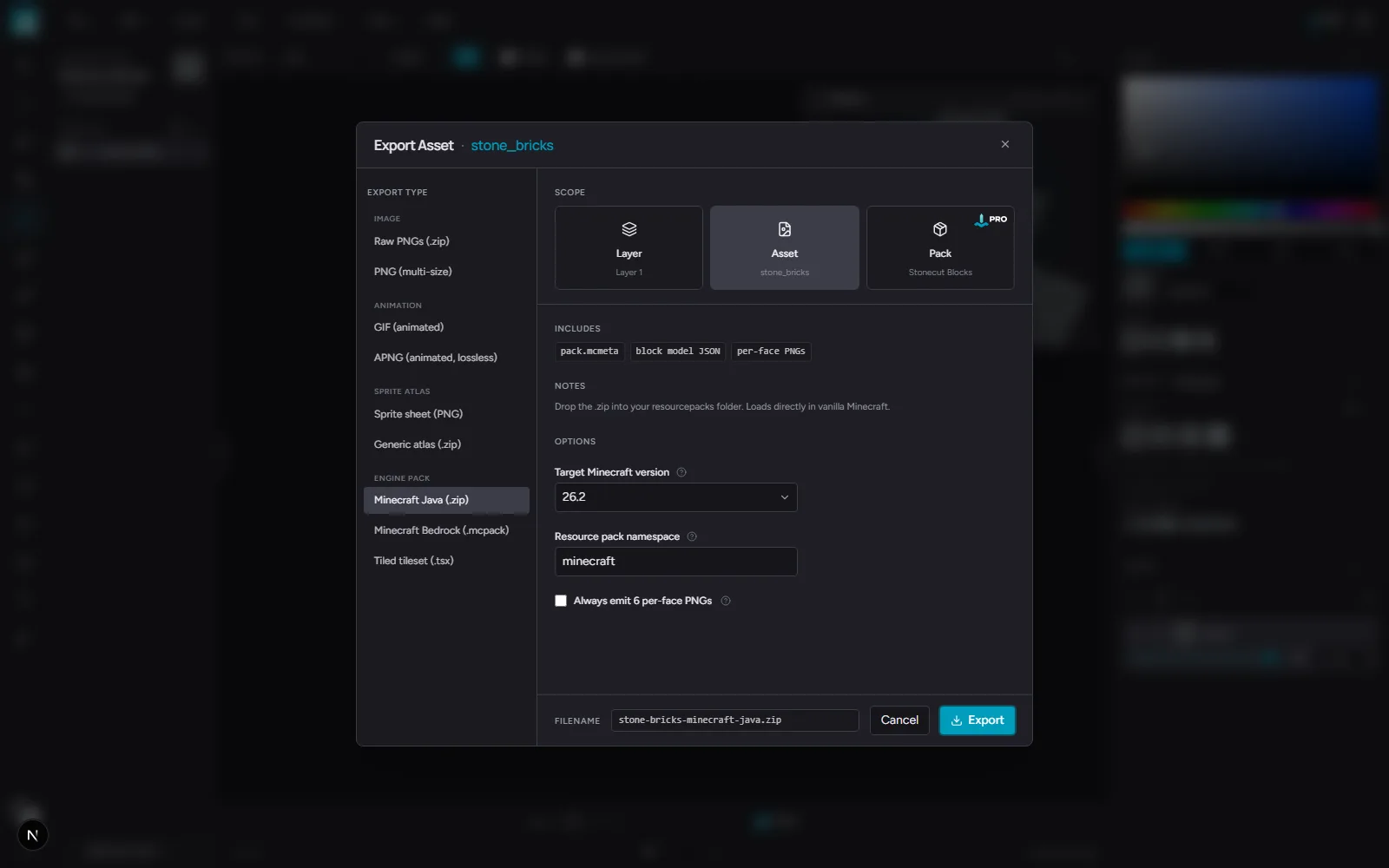Open help icon for Target Minecraft version
The image size is (1389, 868).
[x=681, y=472]
